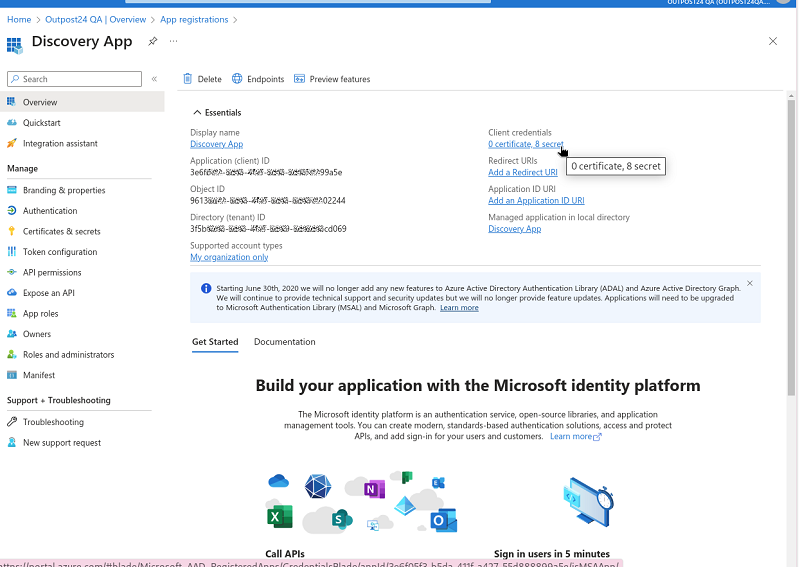Click the pin icon next to Discovery App
Screen dimensions: 800x567
[x=153, y=41]
